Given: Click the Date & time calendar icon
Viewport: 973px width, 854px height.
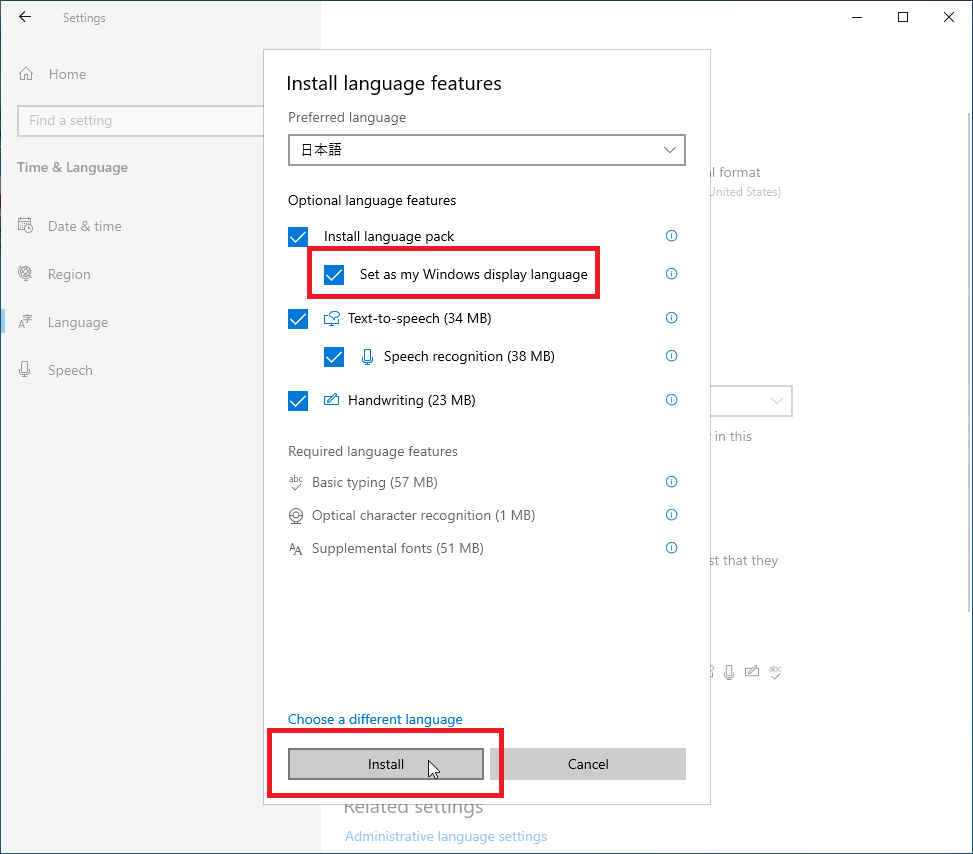Looking at the screenshot, I should pyautogui.click(x=25, y=225).
